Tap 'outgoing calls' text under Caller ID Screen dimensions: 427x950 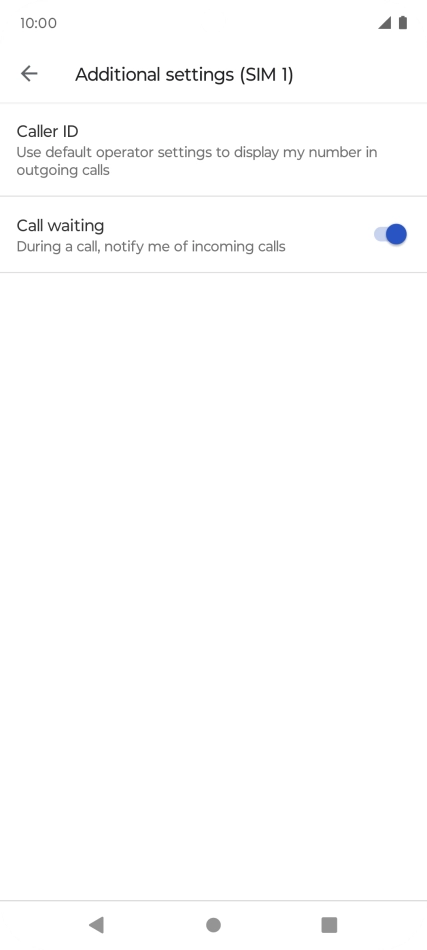click(63, 170)
